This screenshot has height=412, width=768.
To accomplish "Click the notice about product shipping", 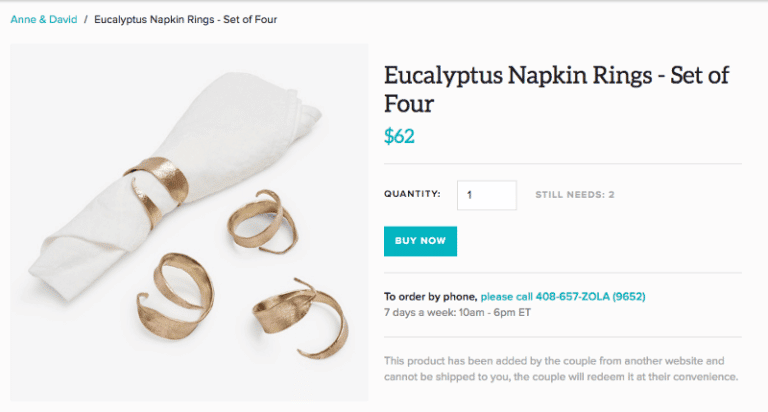I will click(x=560, y=368).
